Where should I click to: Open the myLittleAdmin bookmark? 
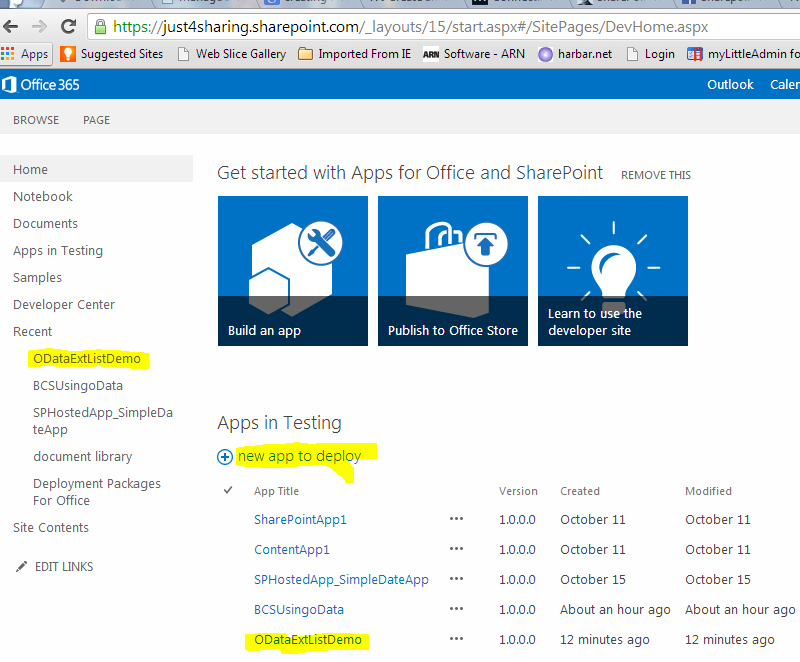(x=743, y=54)
